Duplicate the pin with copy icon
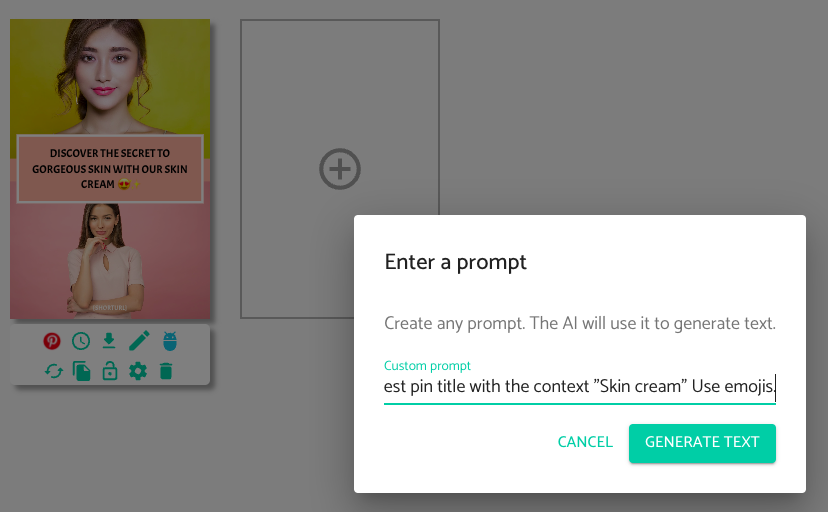Screen dimensions: 828x512 82,371
